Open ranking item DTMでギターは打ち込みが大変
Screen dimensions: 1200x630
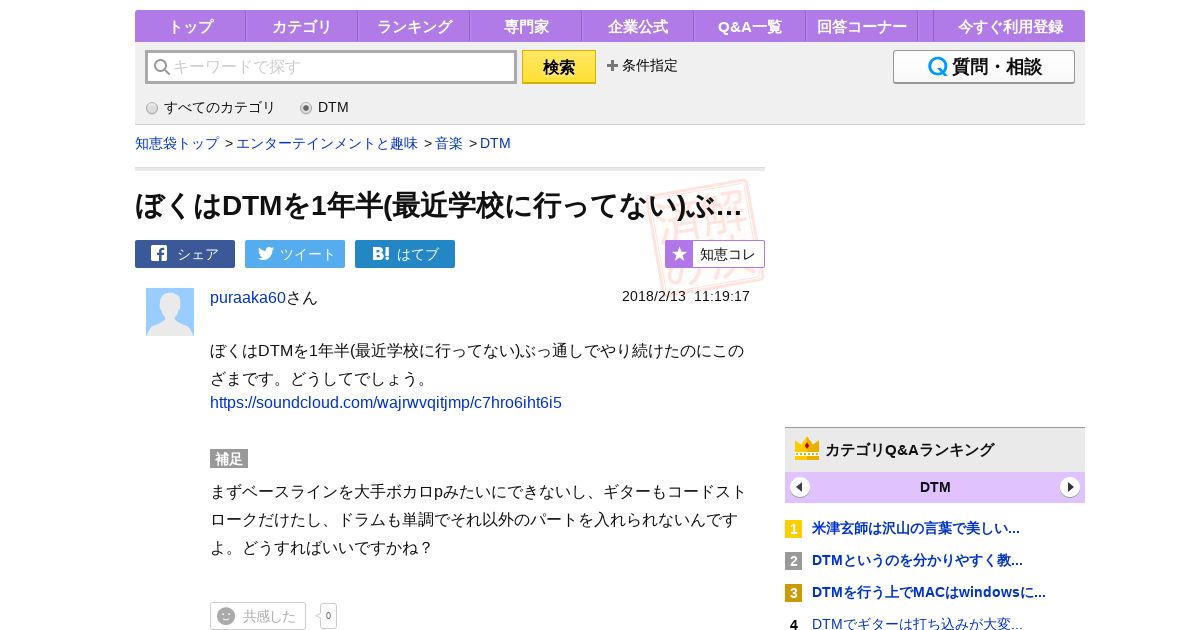(x=917, y=624)
